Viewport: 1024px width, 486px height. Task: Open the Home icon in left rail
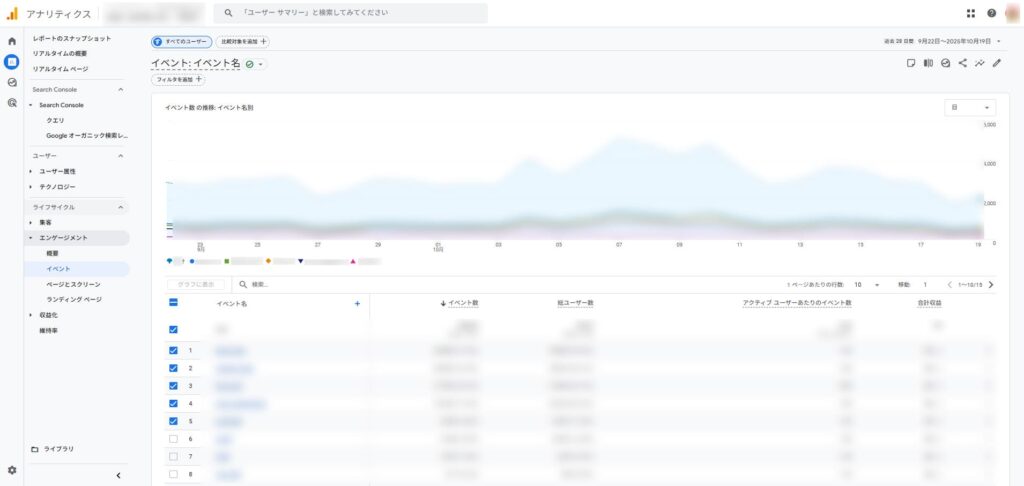click(x=12, y=41)
